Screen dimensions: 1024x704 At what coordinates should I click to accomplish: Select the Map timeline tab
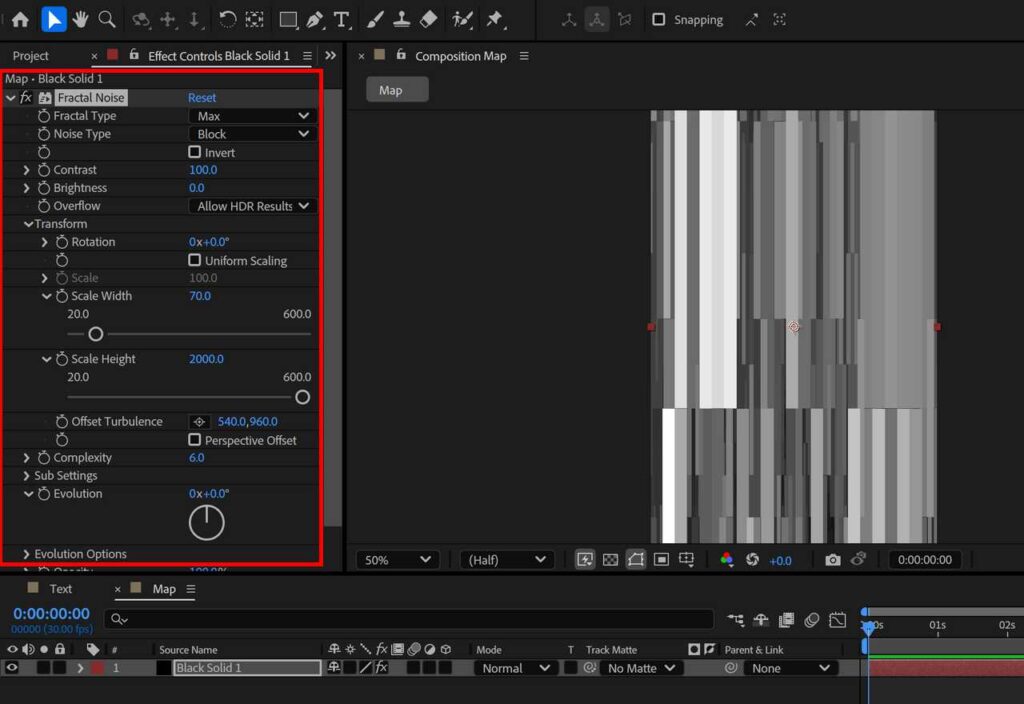[x=164, y=589]
